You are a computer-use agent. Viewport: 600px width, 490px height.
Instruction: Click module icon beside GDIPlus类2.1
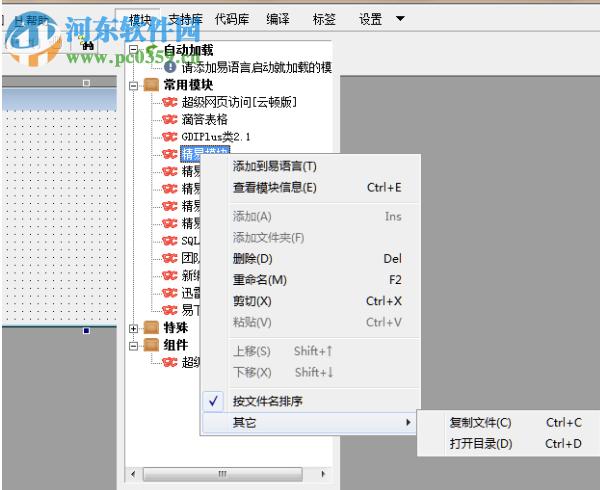(x=170, y=137)
